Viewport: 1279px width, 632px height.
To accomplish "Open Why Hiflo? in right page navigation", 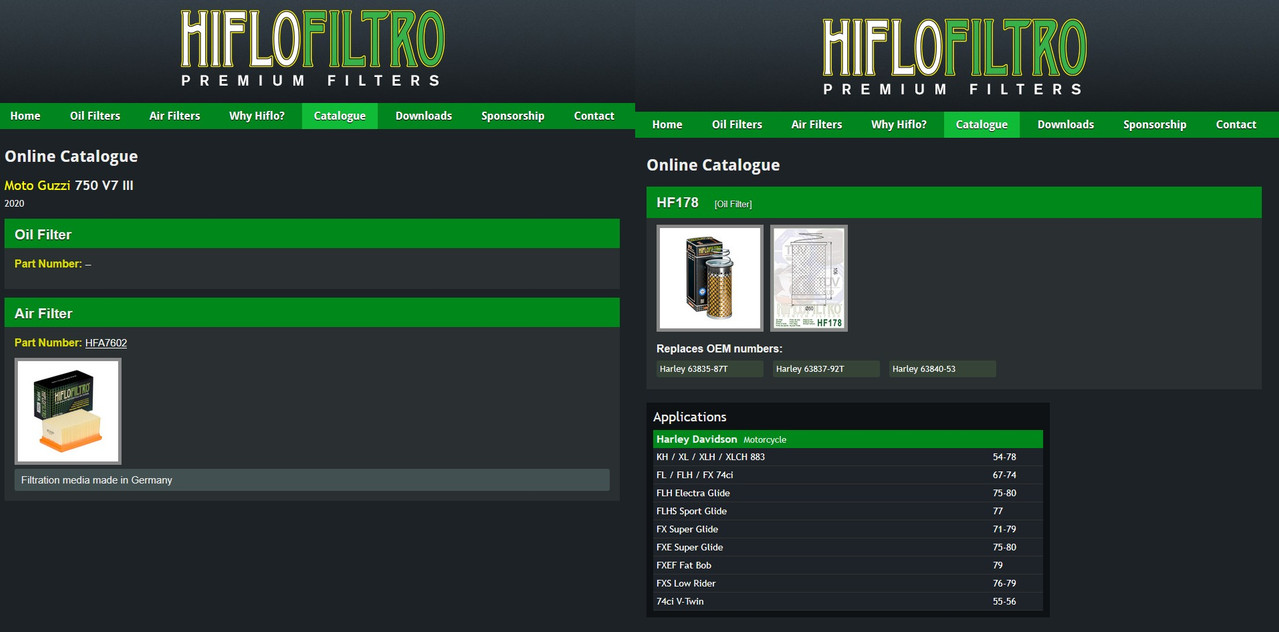I will point(899,125).
